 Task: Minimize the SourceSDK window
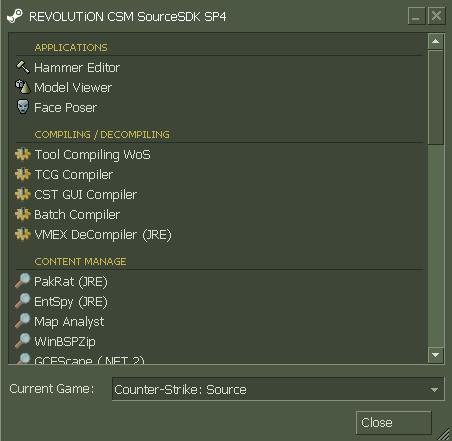point(416,16)
